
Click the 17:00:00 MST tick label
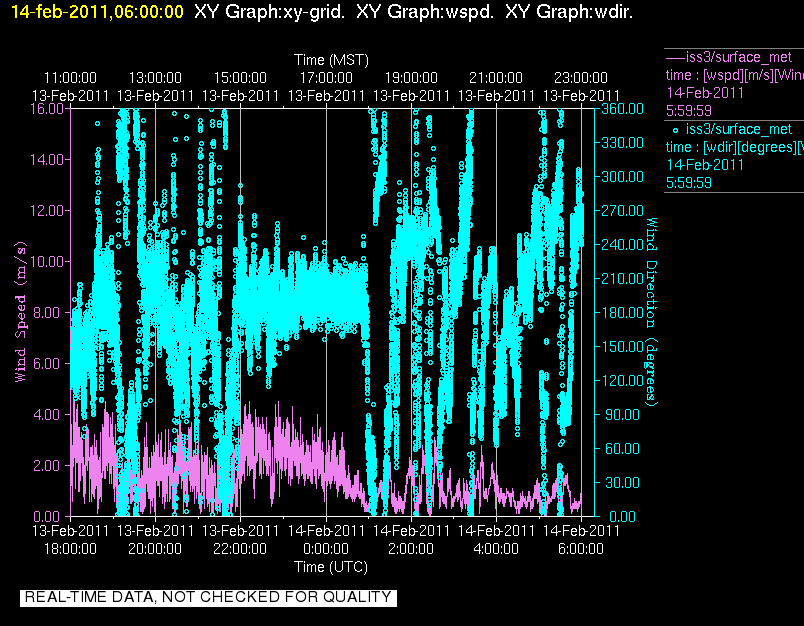(x=326, y=78)
